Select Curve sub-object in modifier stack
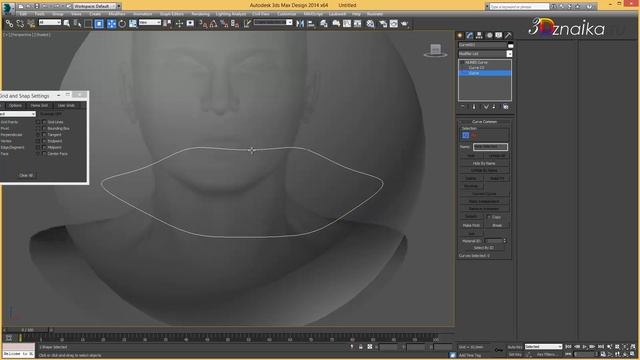Screen dimensions: 640x360 [x=474, y=73]
